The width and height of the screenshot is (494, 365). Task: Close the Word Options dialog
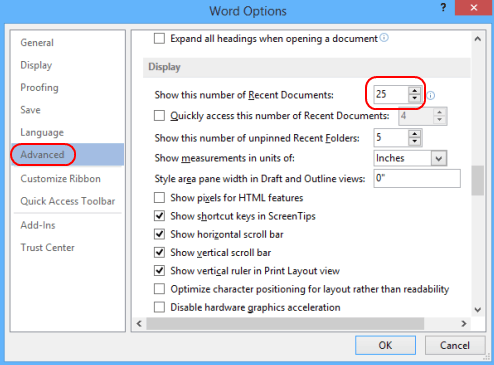click(474, 8)
